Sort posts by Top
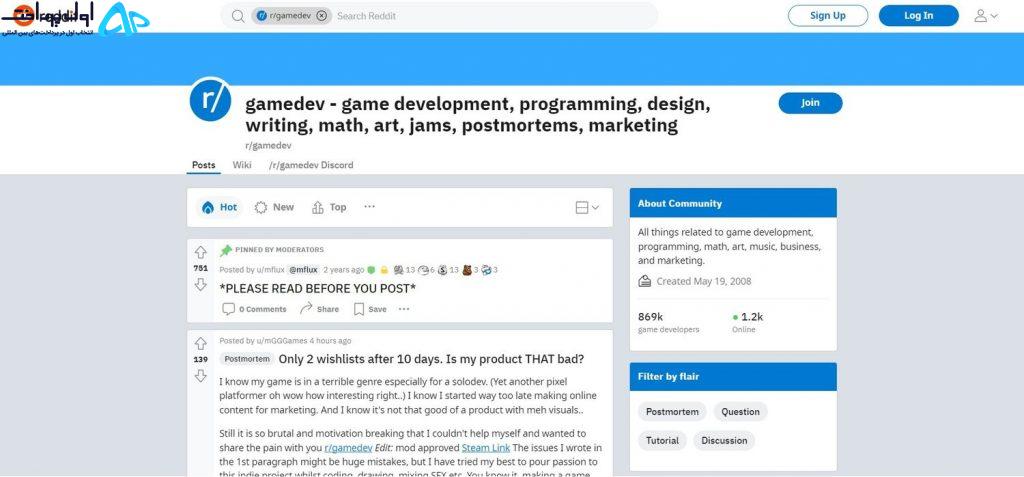 (x=329, y=207)
